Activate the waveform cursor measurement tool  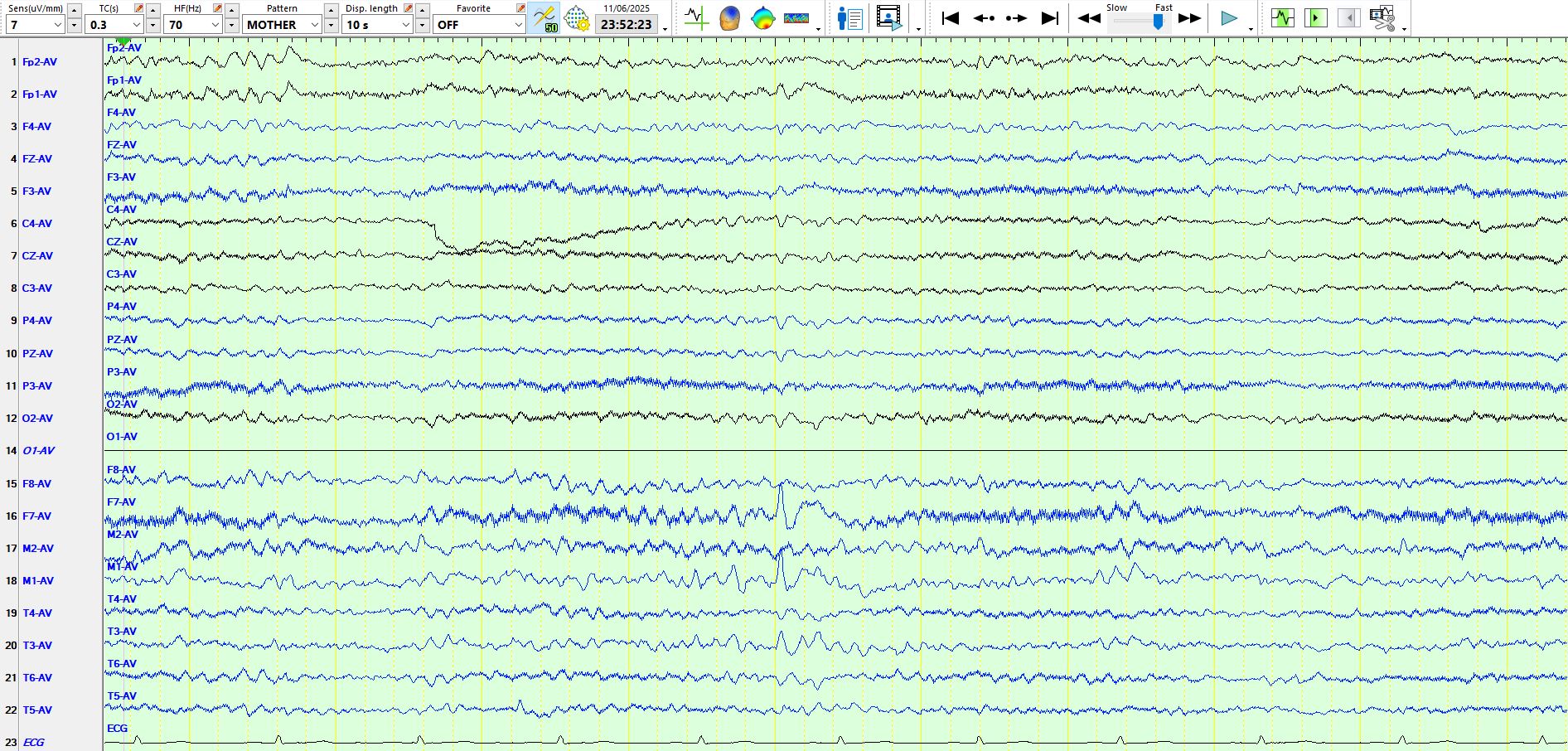coord(696,18)
